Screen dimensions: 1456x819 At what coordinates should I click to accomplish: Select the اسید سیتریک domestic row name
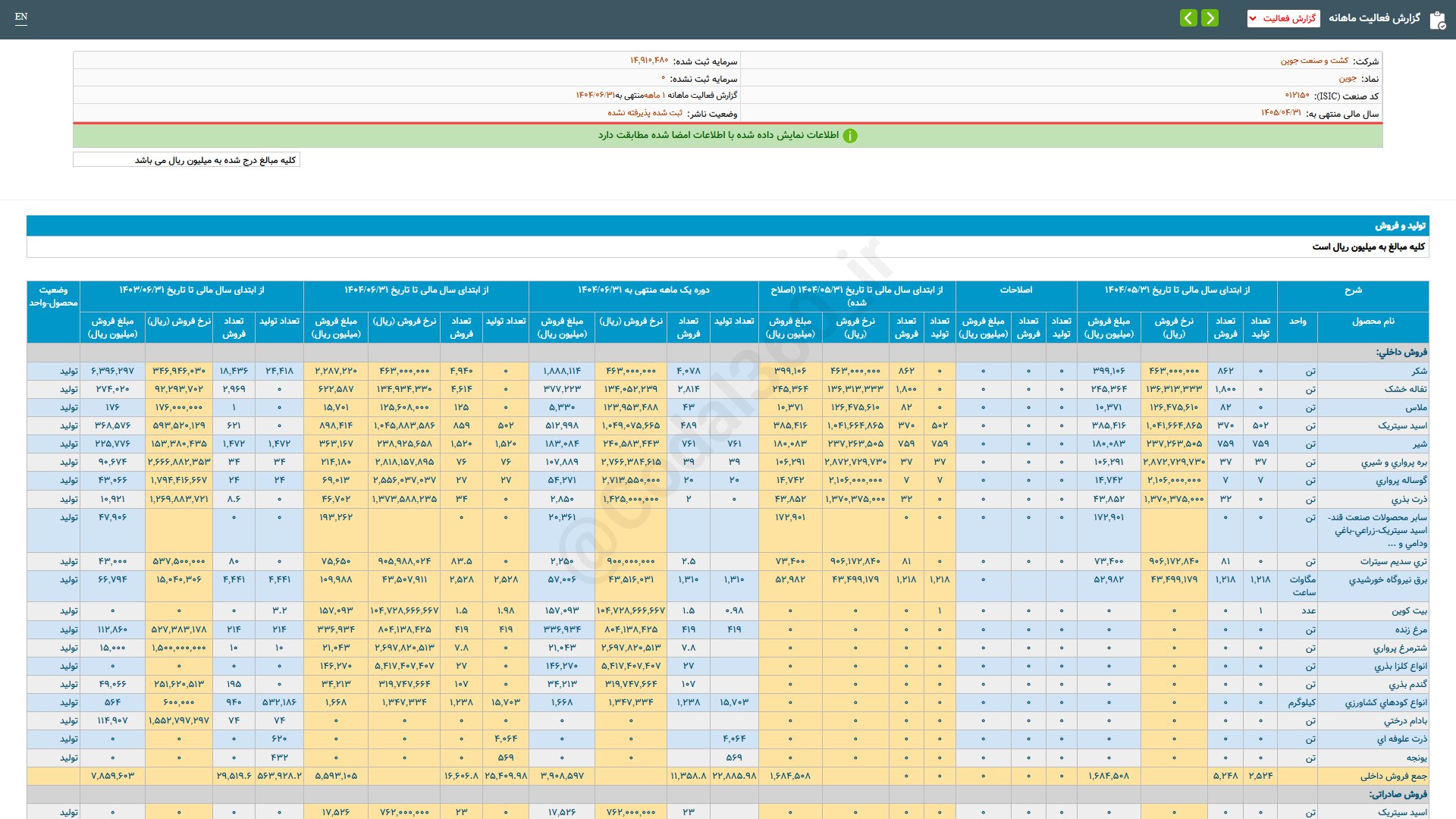pyautogui.click(x=1402, y=426)
